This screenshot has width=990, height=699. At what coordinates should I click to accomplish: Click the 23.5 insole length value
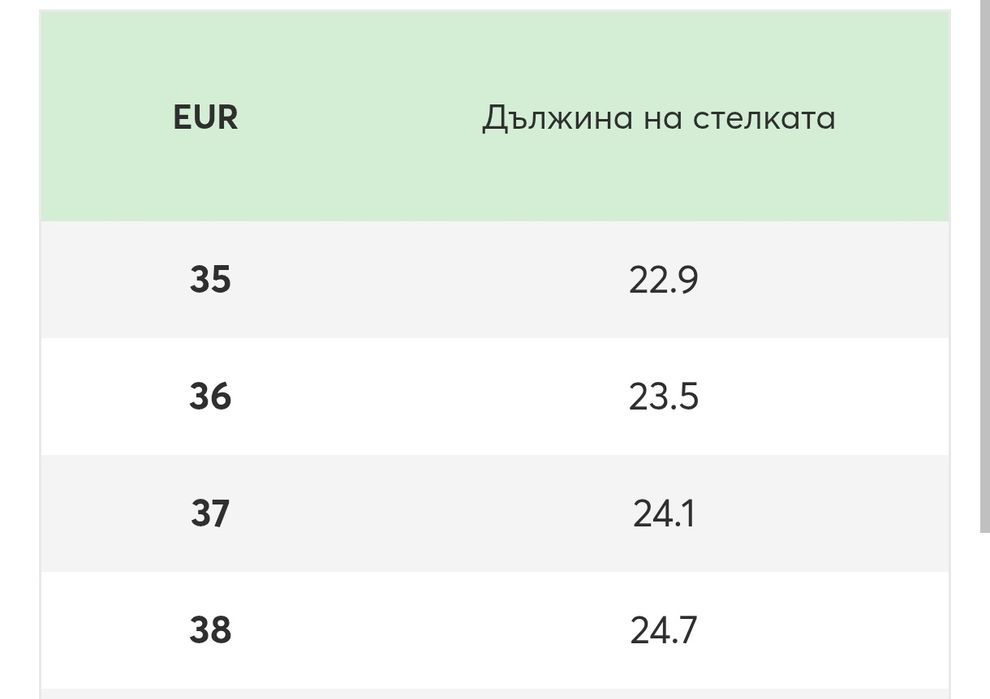pos(663,397)
